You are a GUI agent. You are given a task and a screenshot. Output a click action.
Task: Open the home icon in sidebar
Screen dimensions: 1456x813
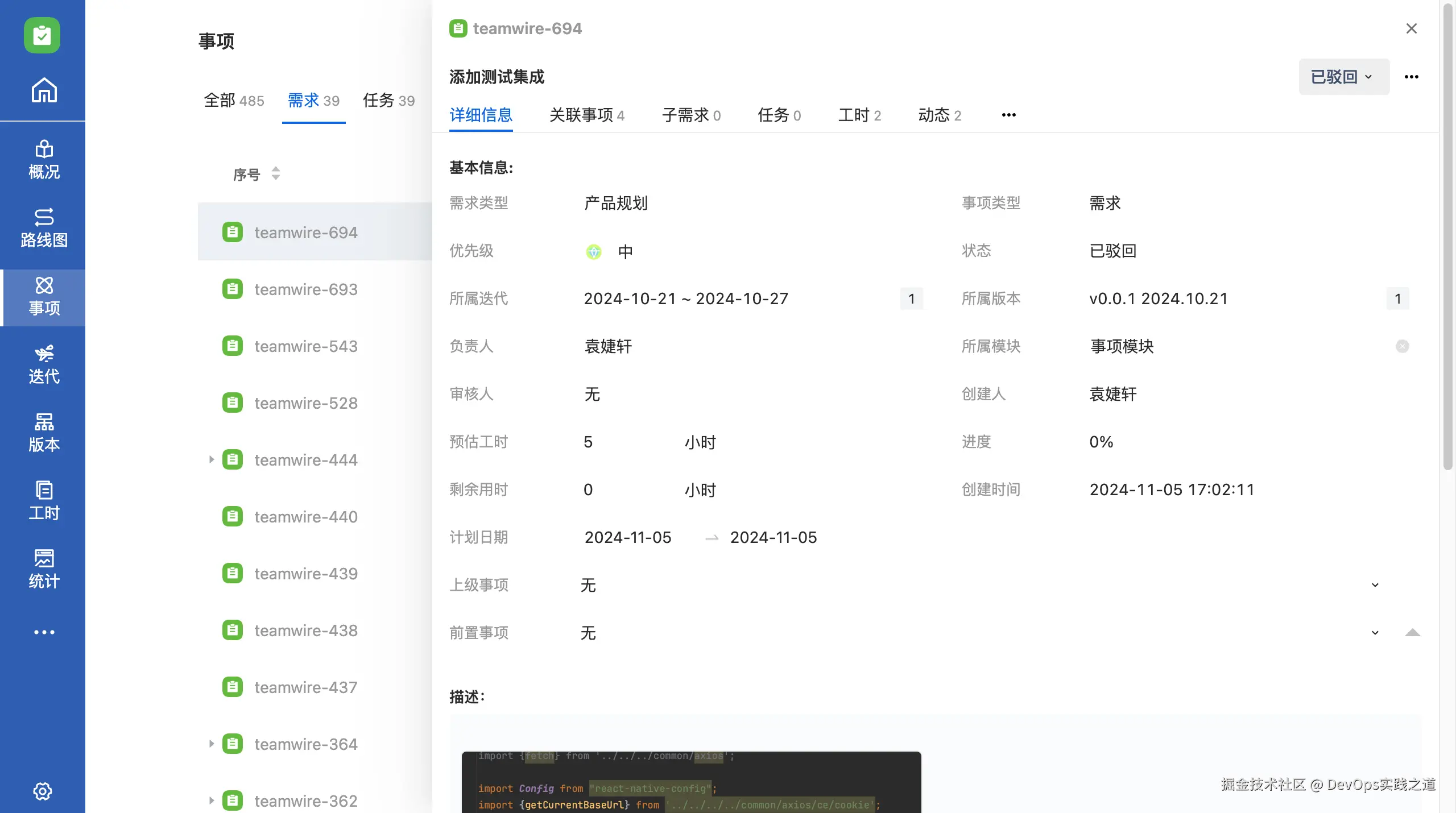click(44, 90)
